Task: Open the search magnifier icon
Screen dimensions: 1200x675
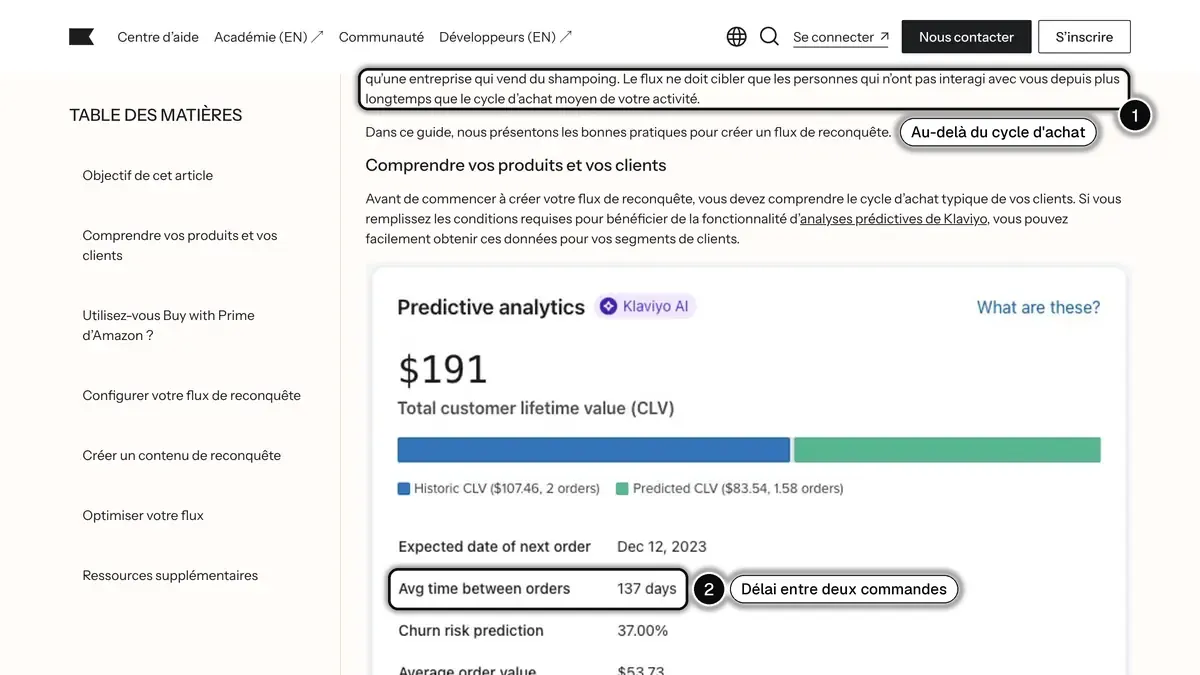Action: pyautogui.click(x=769, y=37)
